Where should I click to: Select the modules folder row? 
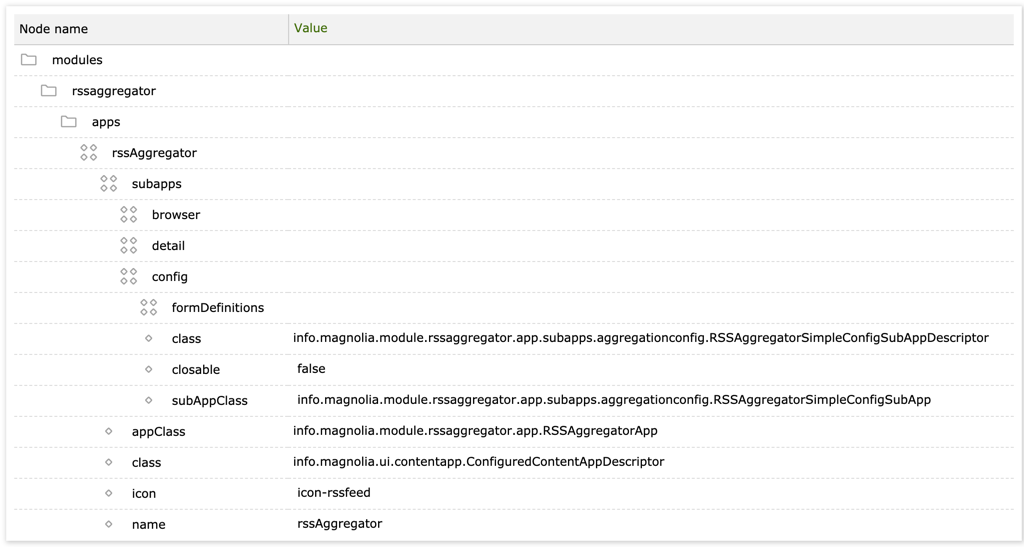[514, 60]
